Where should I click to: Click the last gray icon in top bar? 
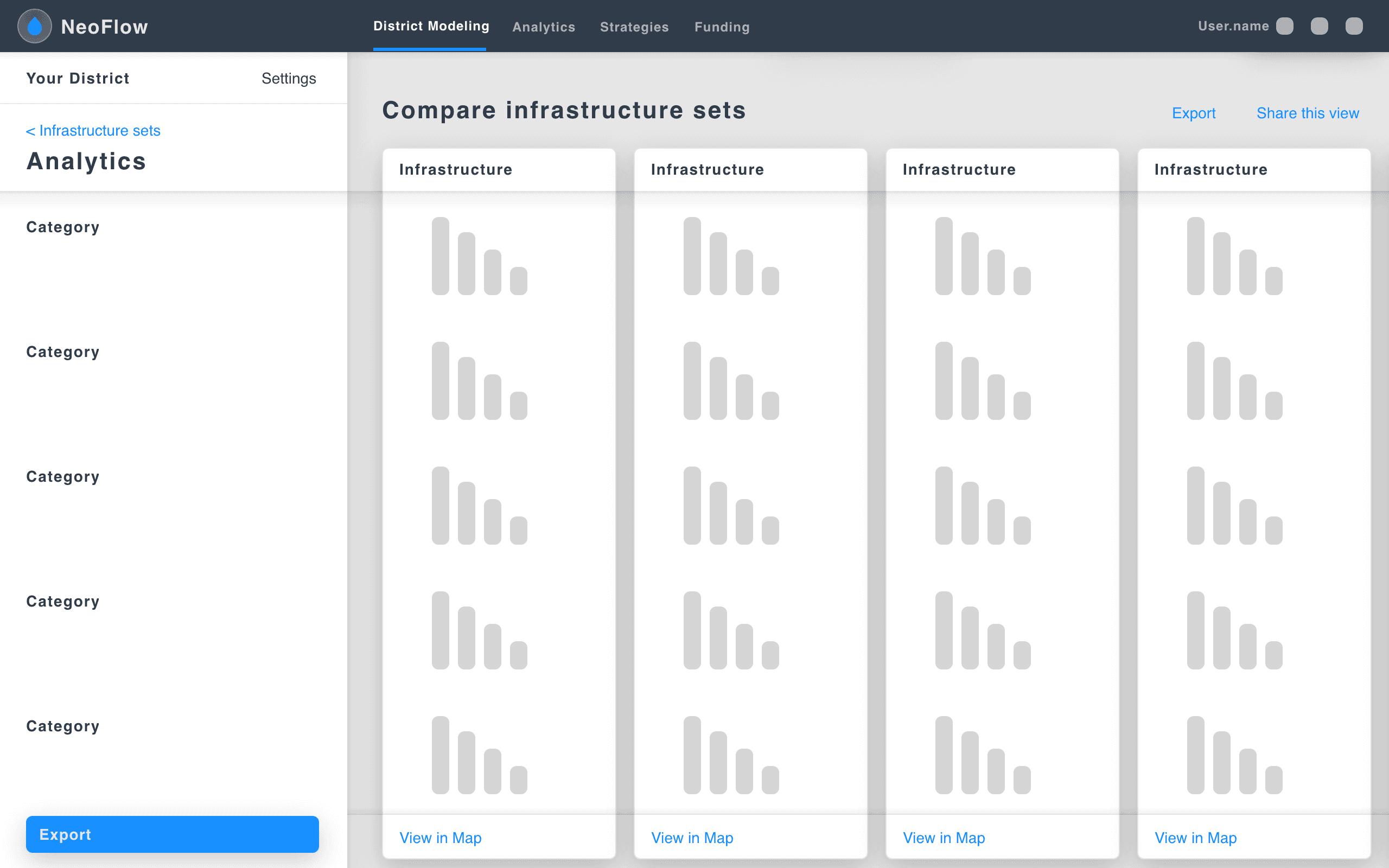[1354, 26]
